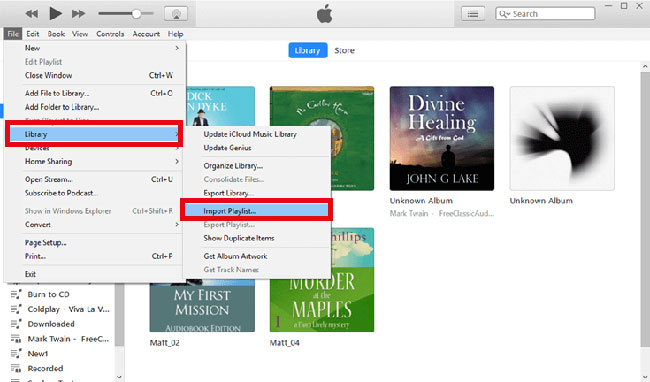
Task: Select the Mark Twain - FreeC... playlist
Action: point(68,339)
